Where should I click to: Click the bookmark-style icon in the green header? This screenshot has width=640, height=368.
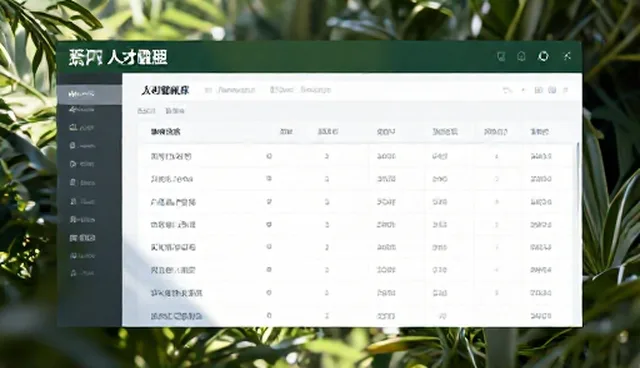pos(501,56)
